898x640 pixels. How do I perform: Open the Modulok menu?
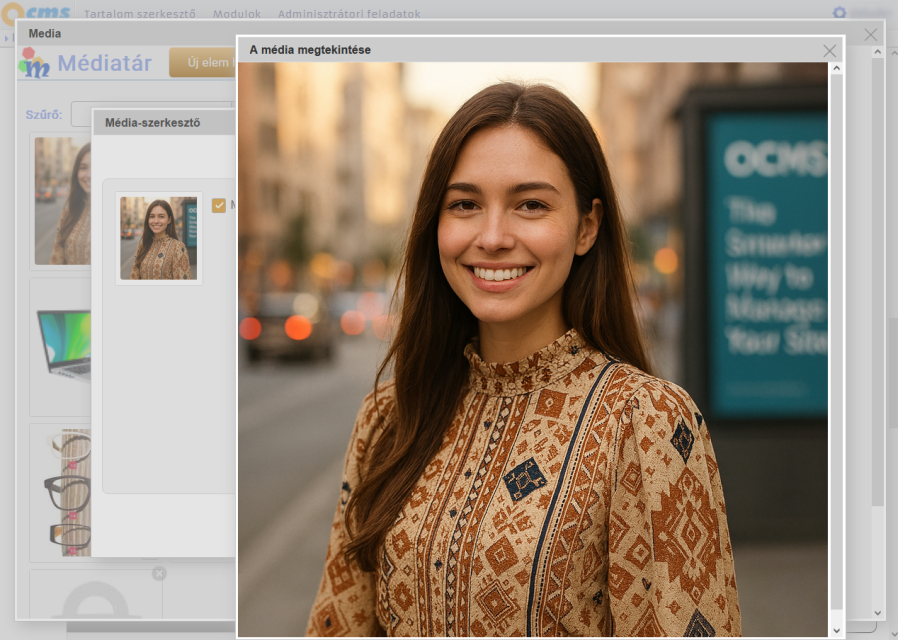236,14
